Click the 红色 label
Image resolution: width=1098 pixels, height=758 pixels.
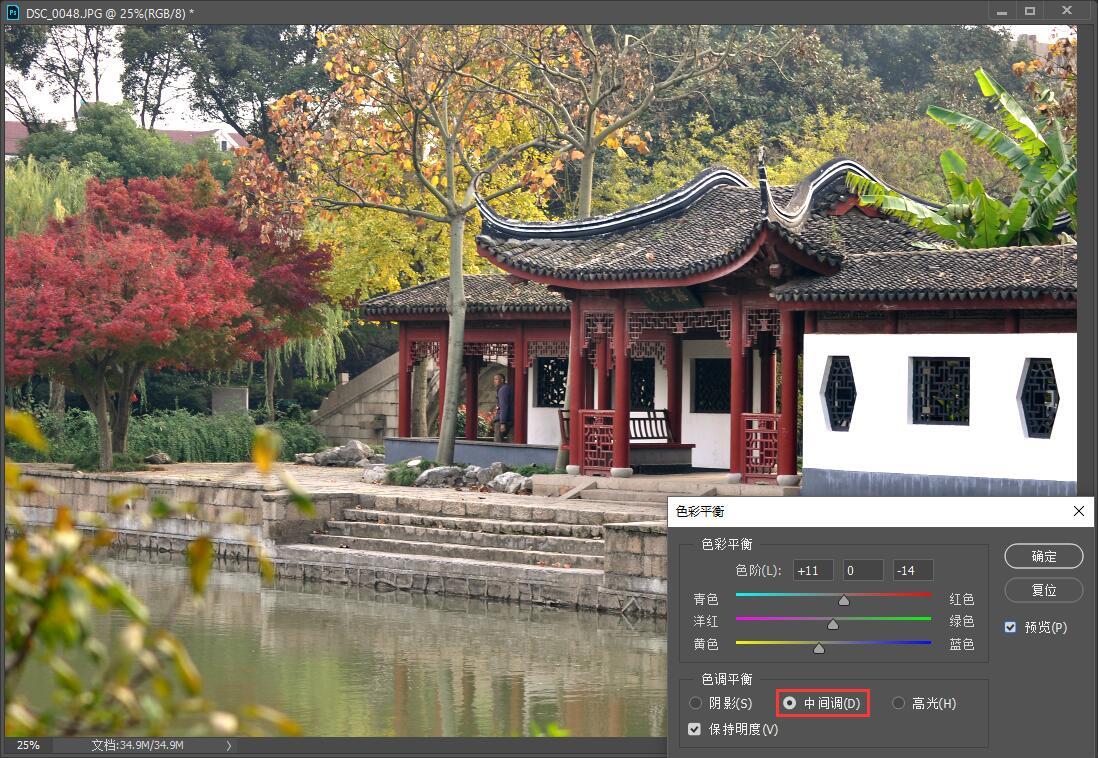pos(961,599)
